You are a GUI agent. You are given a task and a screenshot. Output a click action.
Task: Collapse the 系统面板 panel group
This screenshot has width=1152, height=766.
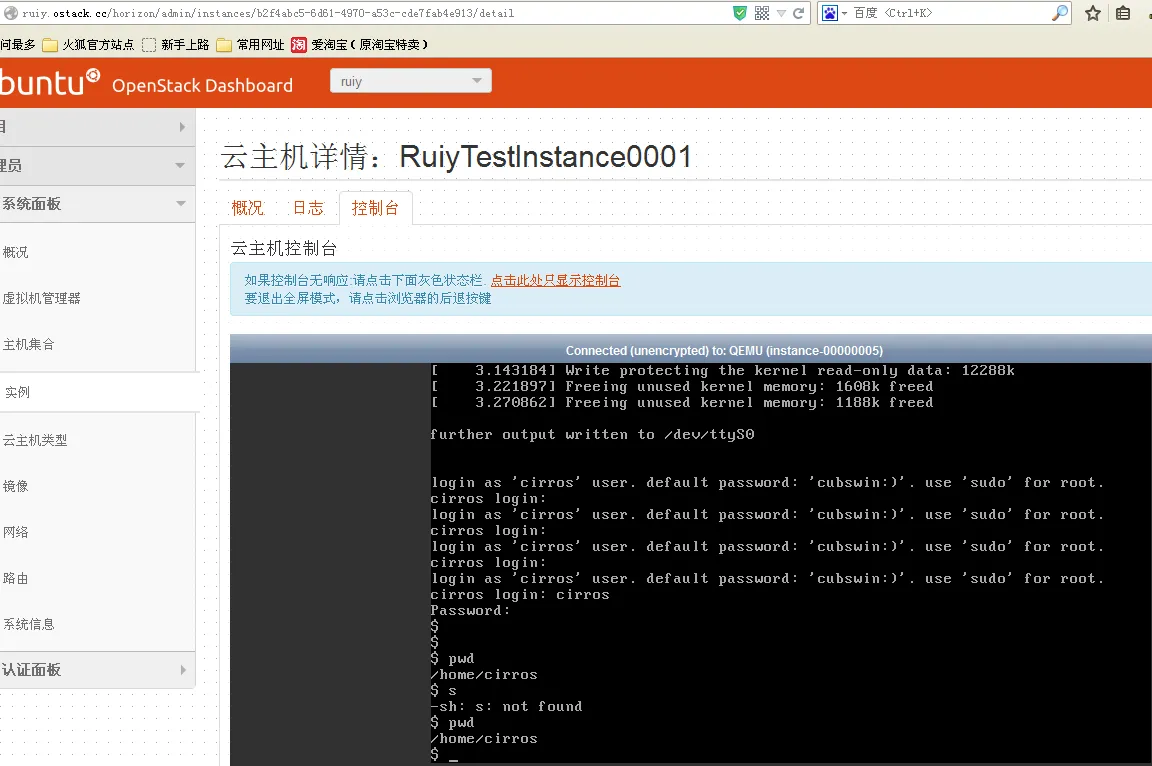pos(98,203)
